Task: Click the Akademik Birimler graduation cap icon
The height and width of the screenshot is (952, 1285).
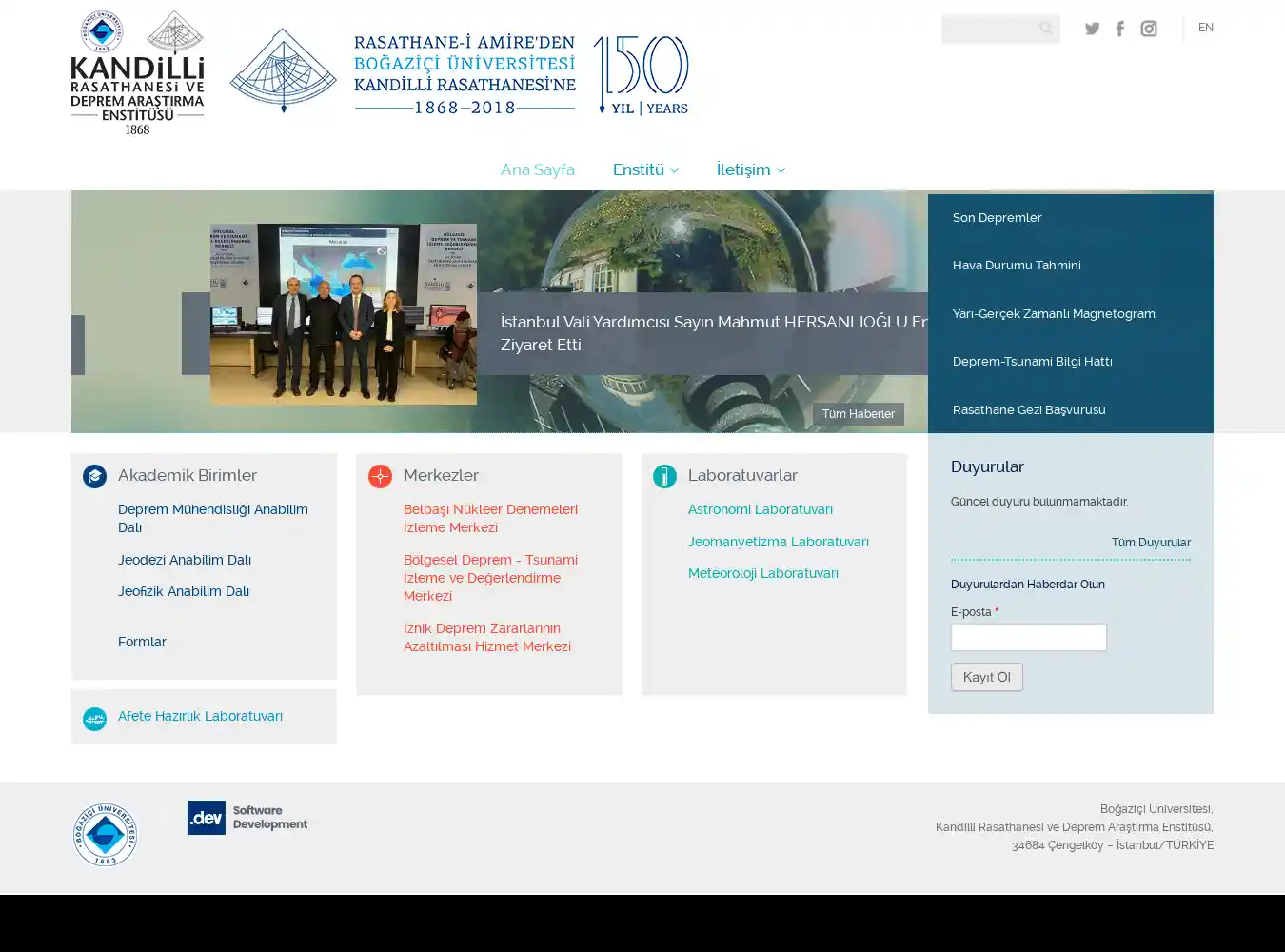Action: pos(94,476)
